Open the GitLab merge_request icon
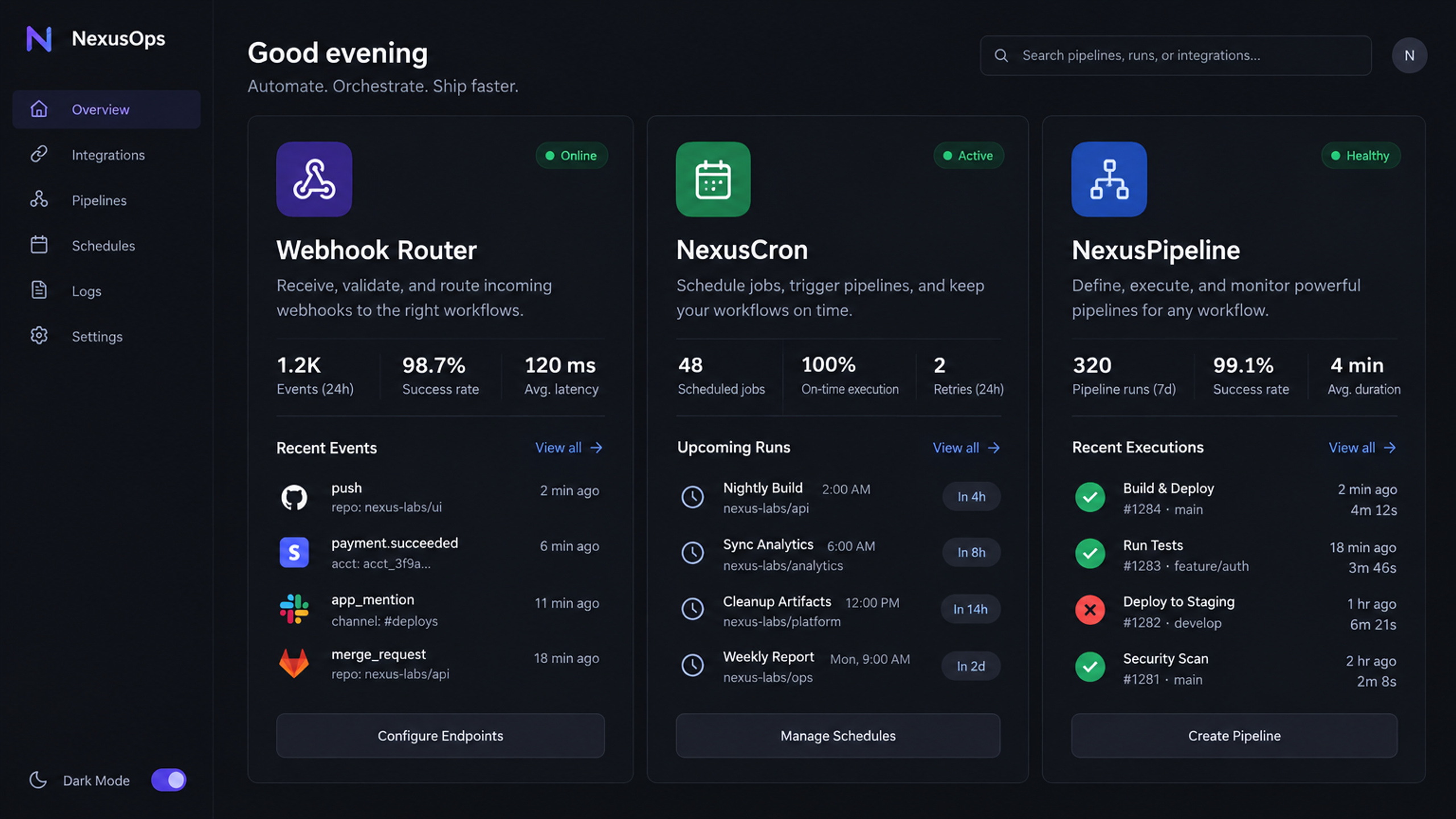Screen dimensions: 1456x819 click(294, 663)
